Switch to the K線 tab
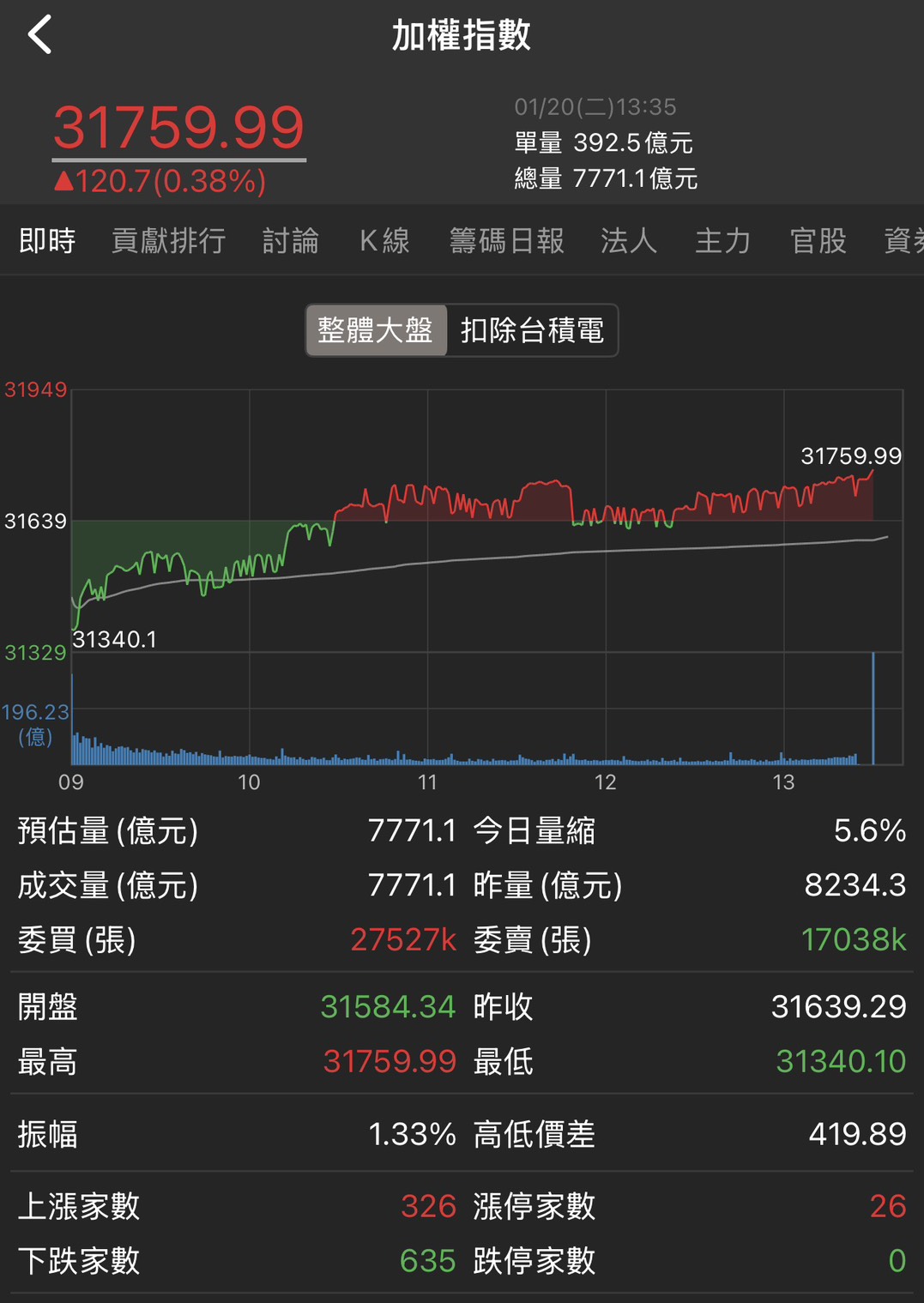The width and height of the screenshot is (924, 1303). pos(384,241)
